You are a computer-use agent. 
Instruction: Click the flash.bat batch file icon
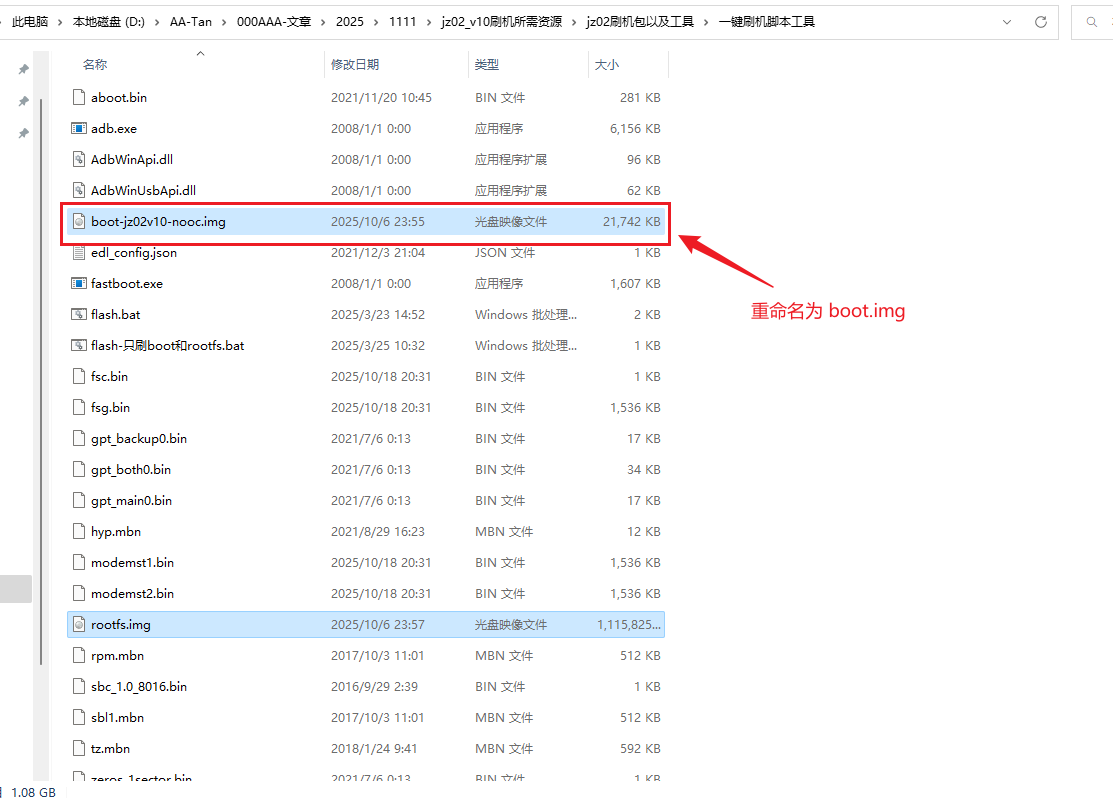coord(80,315)
